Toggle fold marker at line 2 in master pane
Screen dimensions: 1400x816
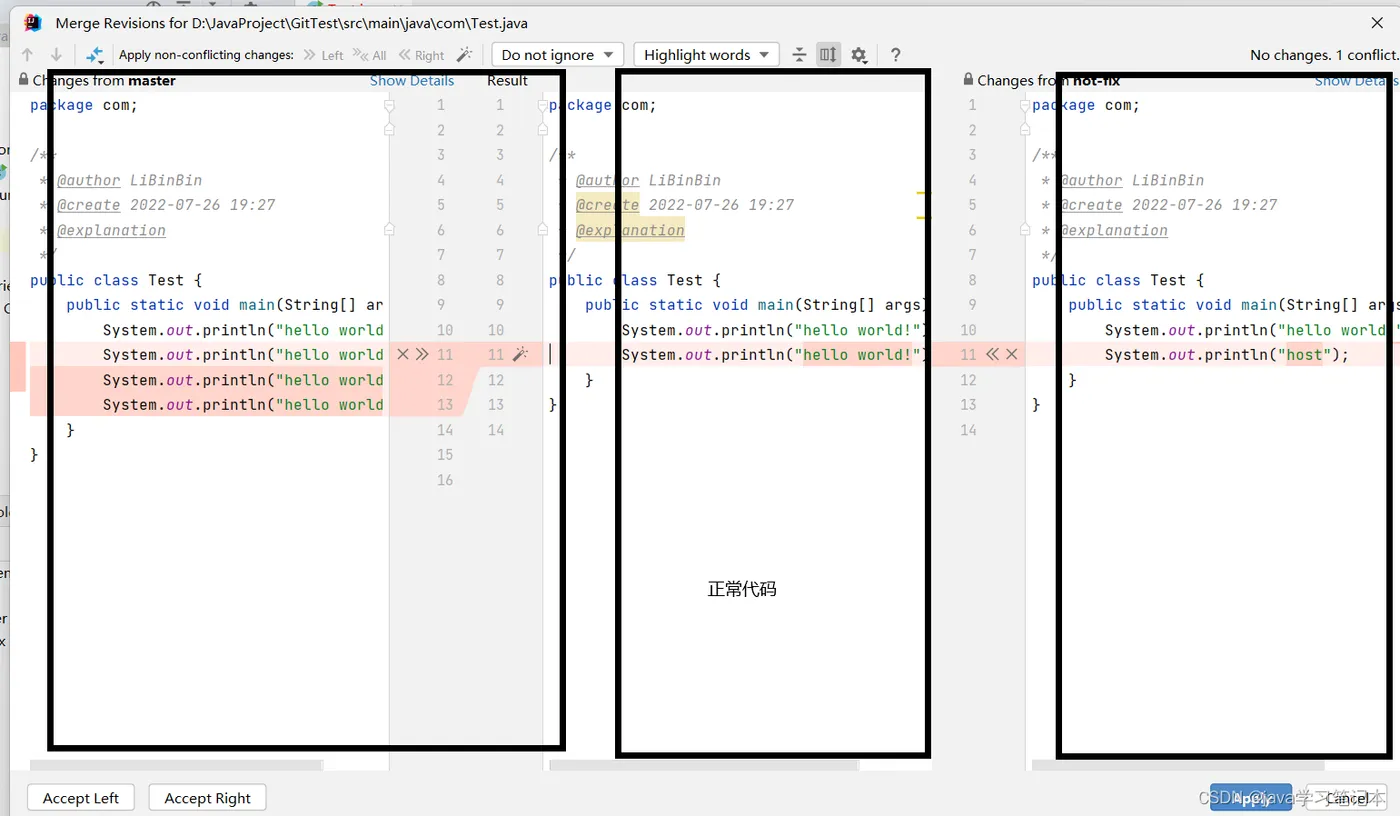pos(390,130)
